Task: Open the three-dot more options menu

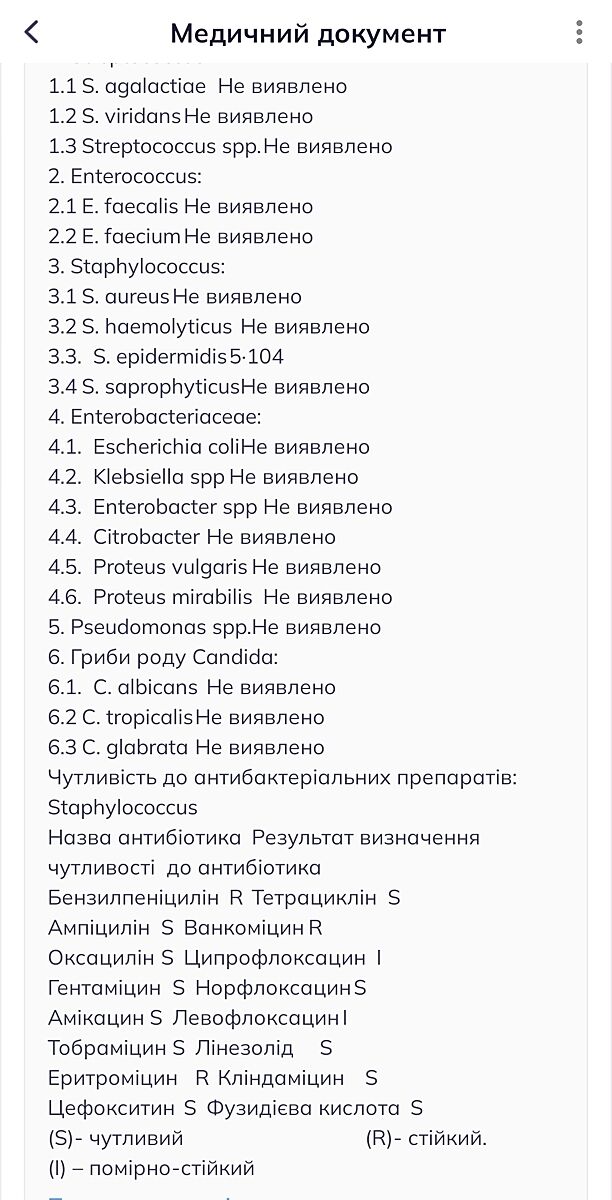Action: pos(579,32)
